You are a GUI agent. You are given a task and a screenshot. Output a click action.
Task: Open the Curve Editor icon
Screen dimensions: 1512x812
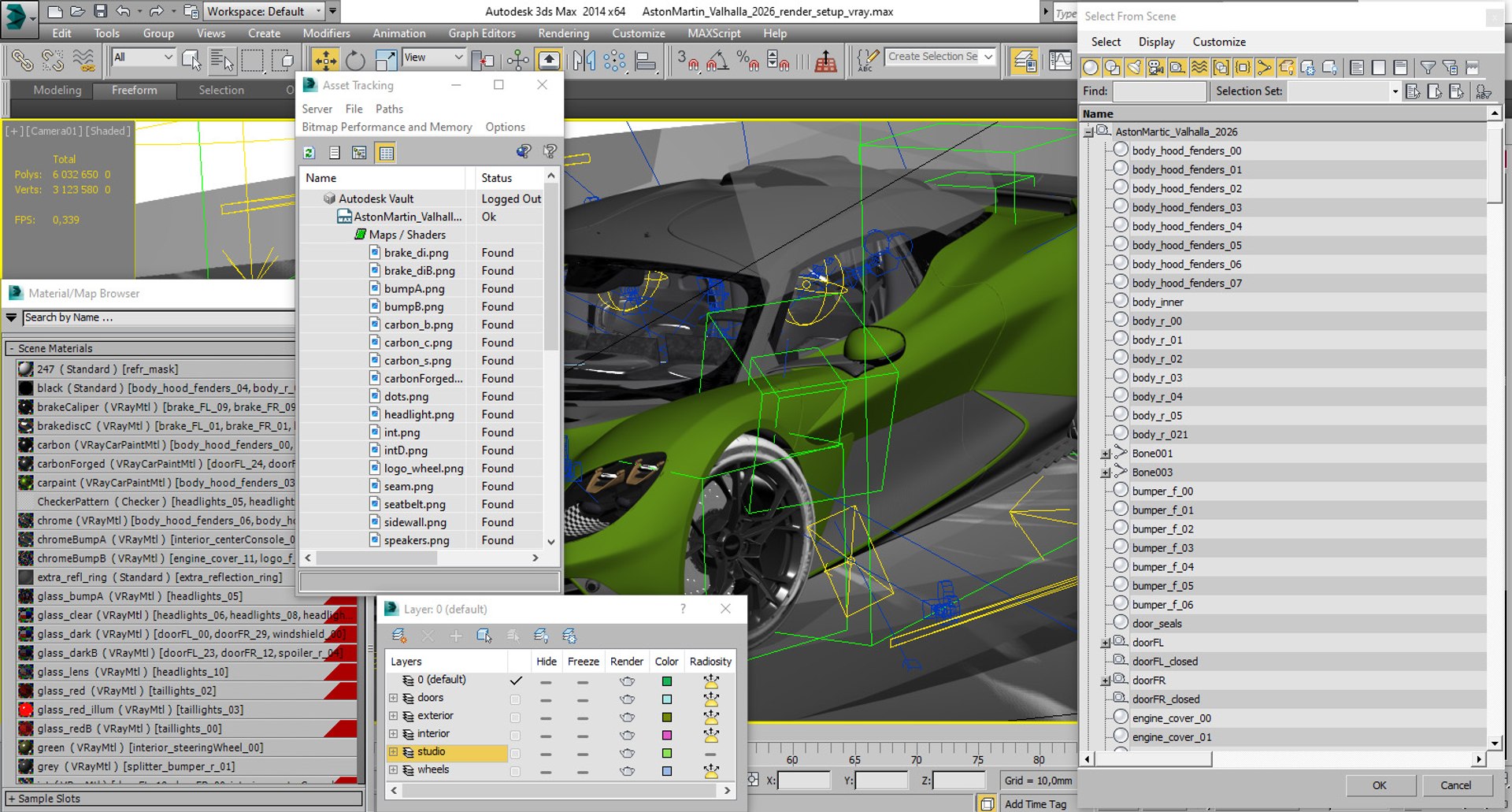point(1060,60)
